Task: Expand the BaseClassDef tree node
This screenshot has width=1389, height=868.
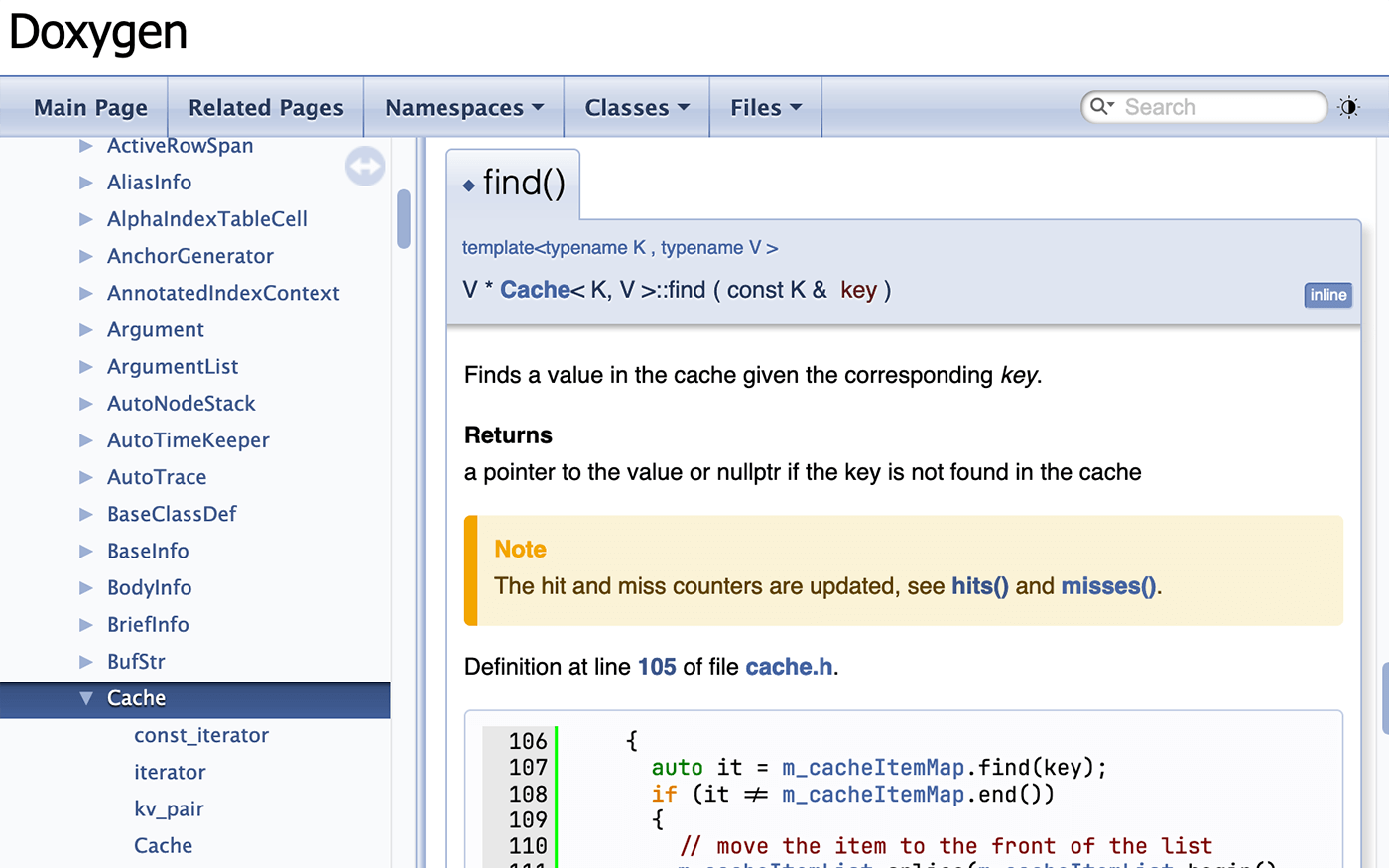Action: 86,514
